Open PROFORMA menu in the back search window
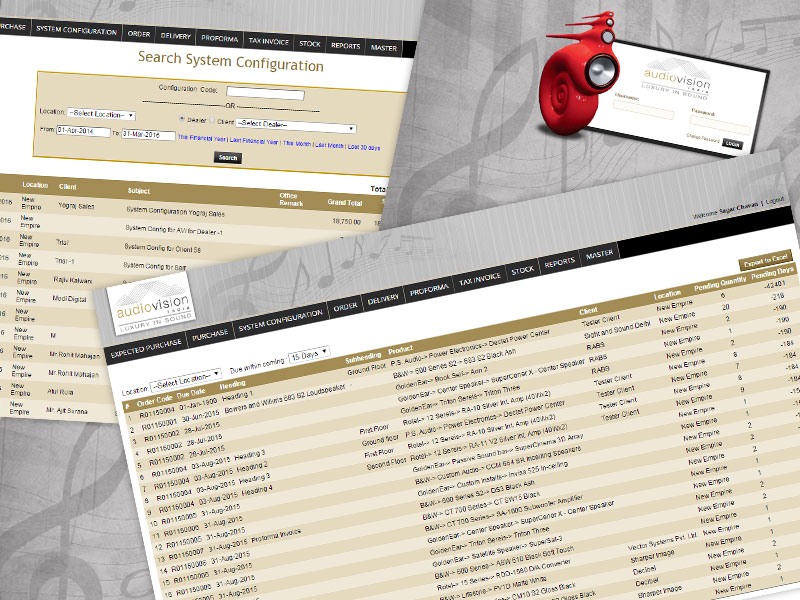This screenshot has width=800, height=600. (x=219, y=39)
